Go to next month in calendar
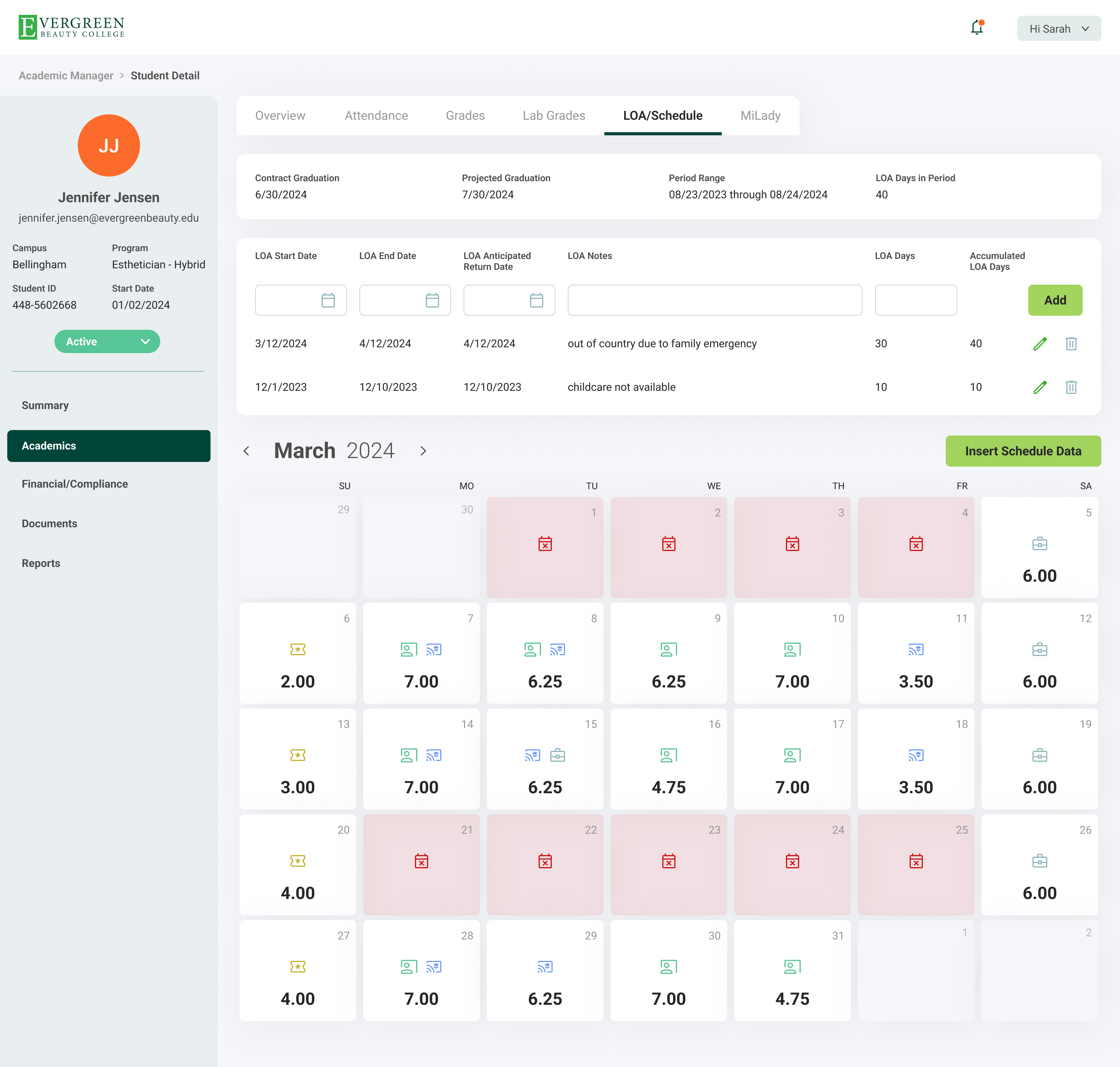 423,451
